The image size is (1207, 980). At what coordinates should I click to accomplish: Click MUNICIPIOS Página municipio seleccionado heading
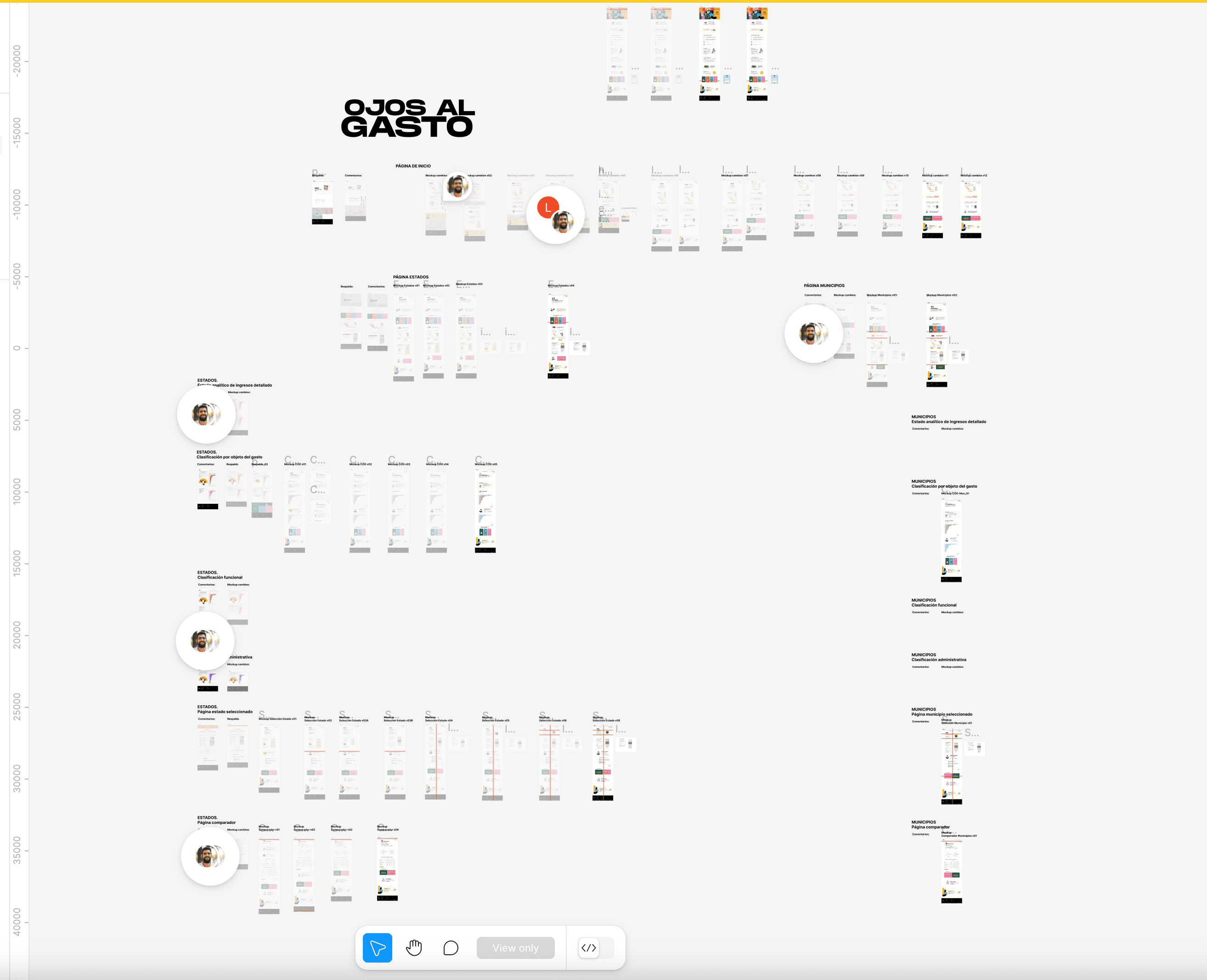942,712
